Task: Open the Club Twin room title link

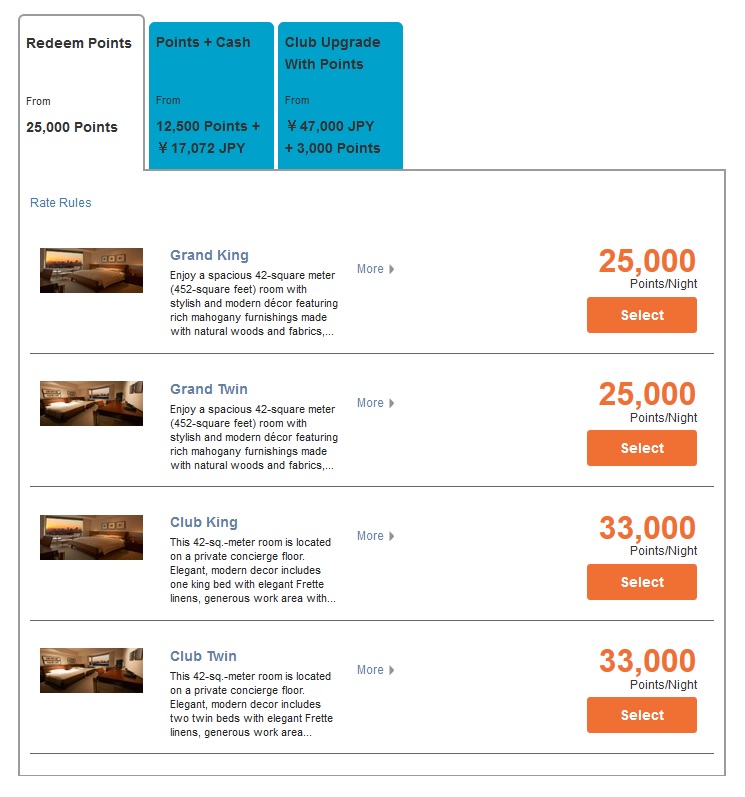Action: (203, 656)
